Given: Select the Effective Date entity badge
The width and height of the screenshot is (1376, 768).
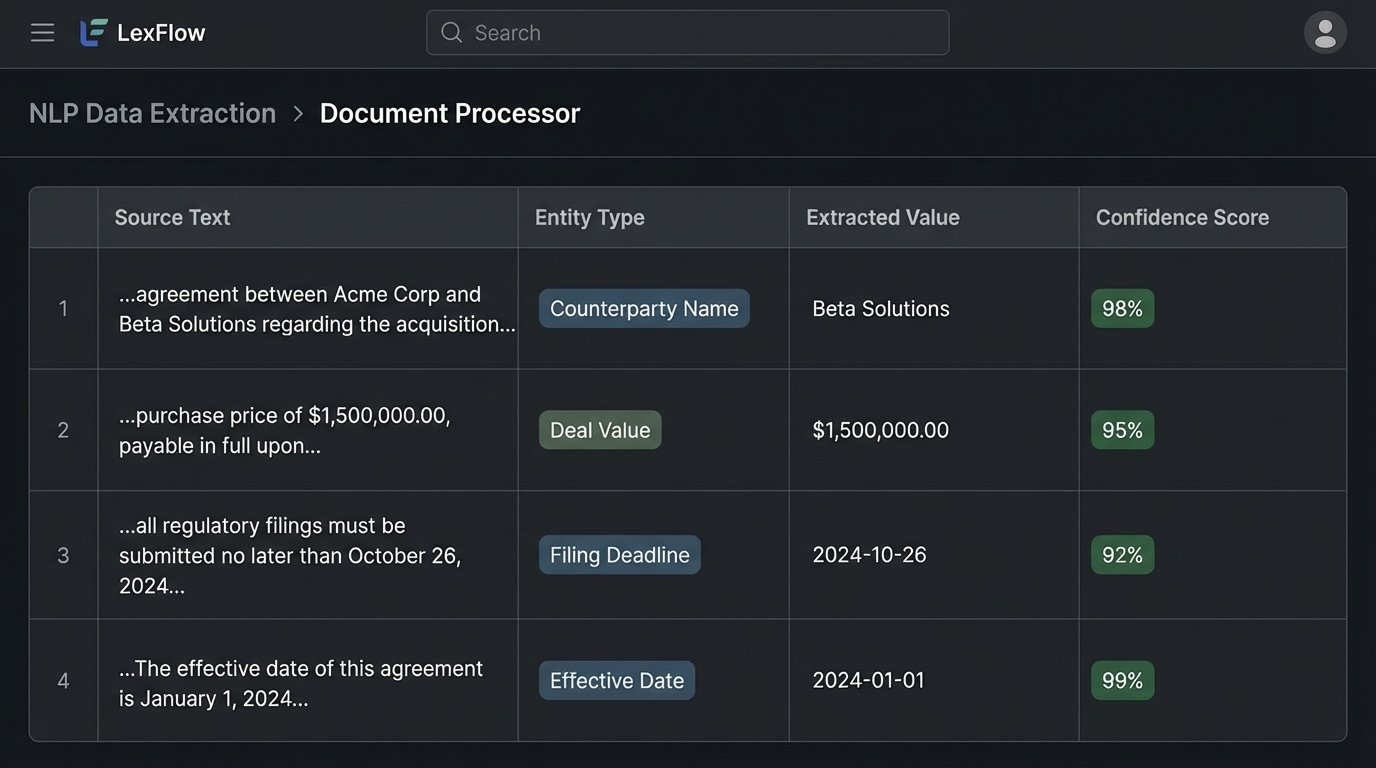Looking at the screenshot, I should point(616,680).
